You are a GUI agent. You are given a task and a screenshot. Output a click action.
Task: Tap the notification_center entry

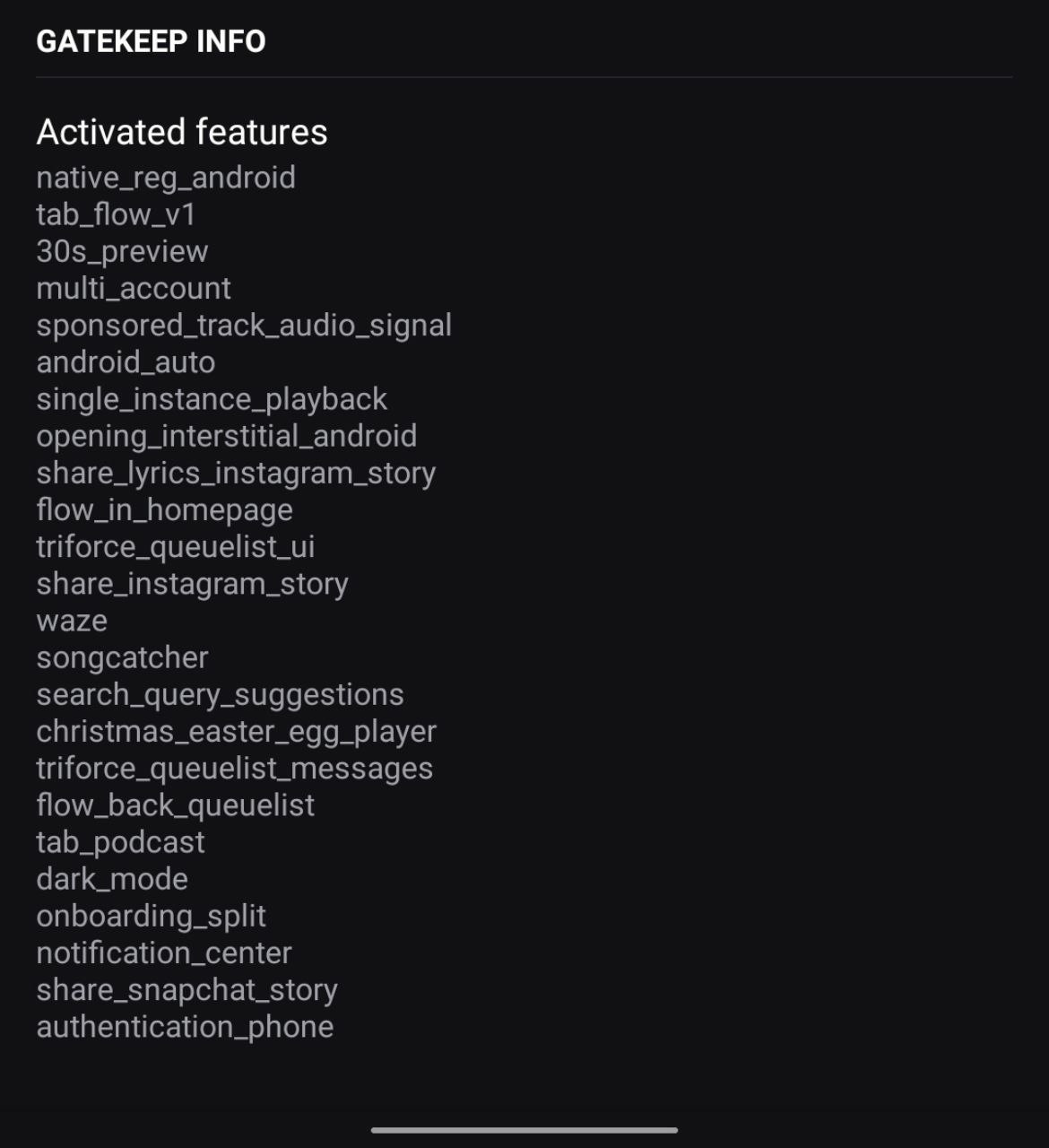click(164, 952)
